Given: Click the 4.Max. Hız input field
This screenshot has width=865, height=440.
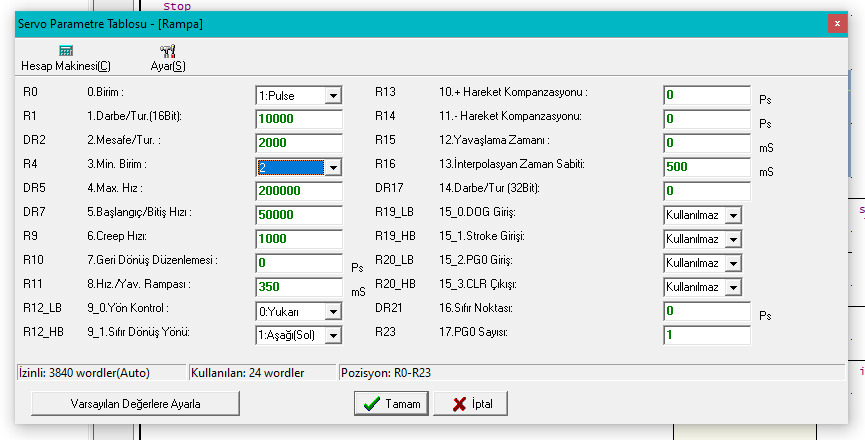Looking at the screenshot, I should 299,191.
